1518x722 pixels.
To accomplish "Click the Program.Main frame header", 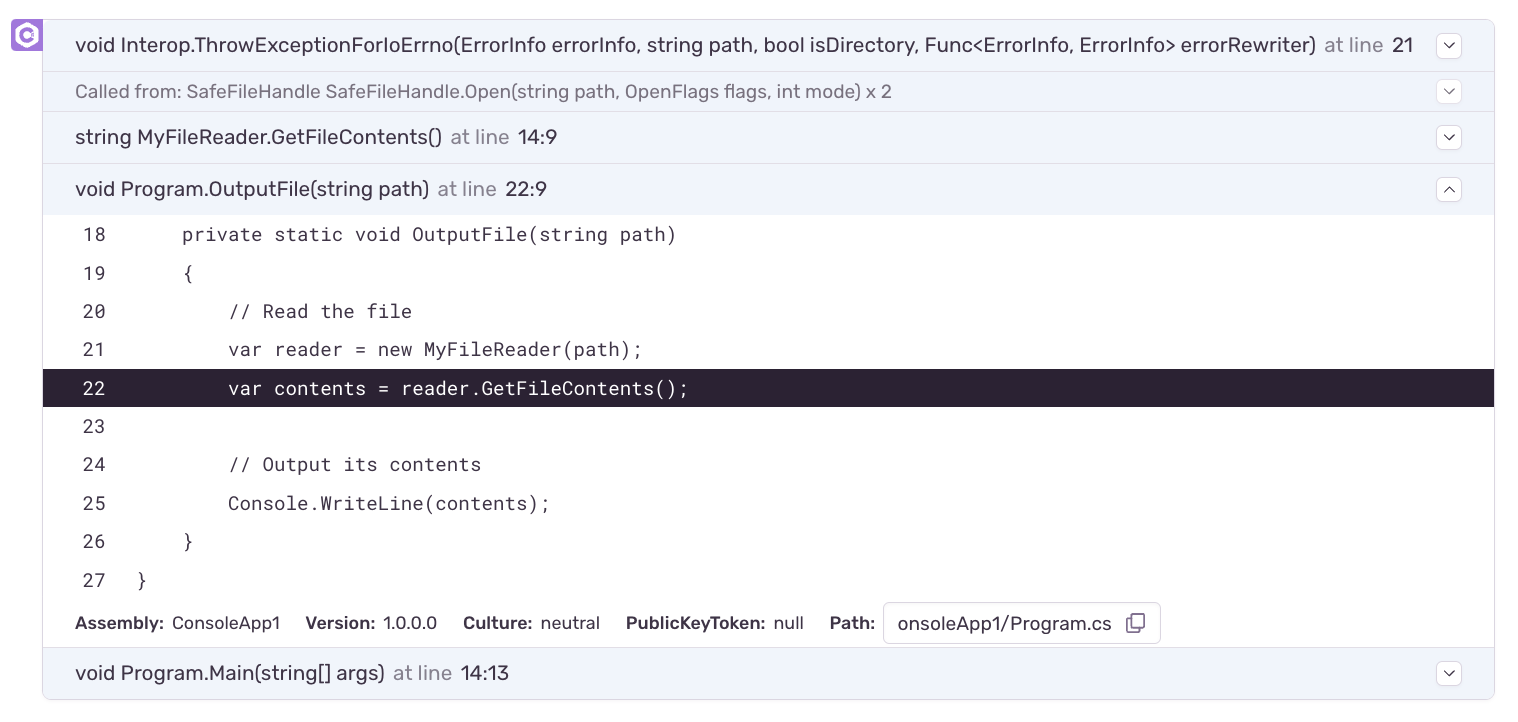I will (229, 673).
